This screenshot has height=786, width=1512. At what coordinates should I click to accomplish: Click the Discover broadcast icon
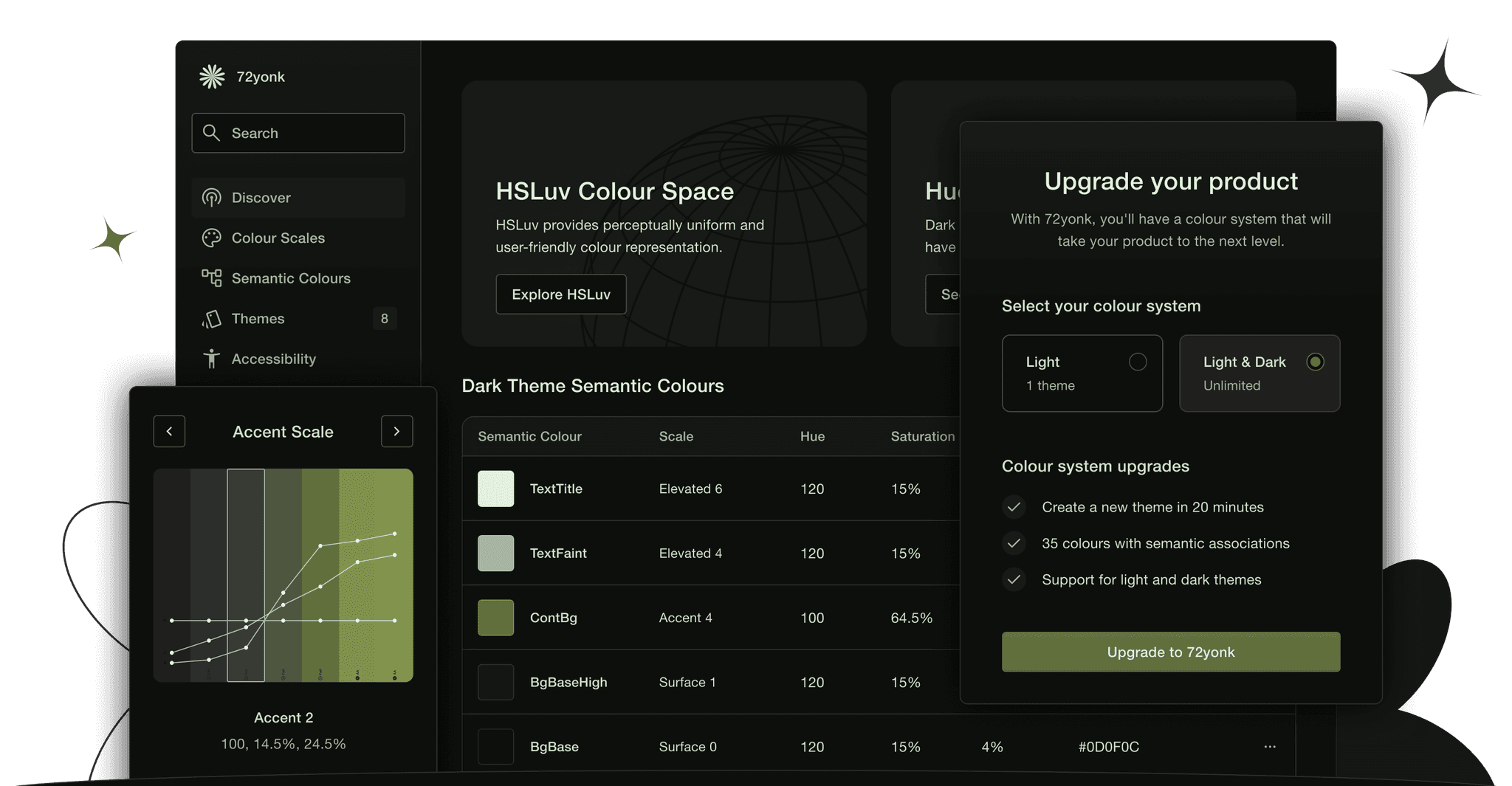(212, 198)
